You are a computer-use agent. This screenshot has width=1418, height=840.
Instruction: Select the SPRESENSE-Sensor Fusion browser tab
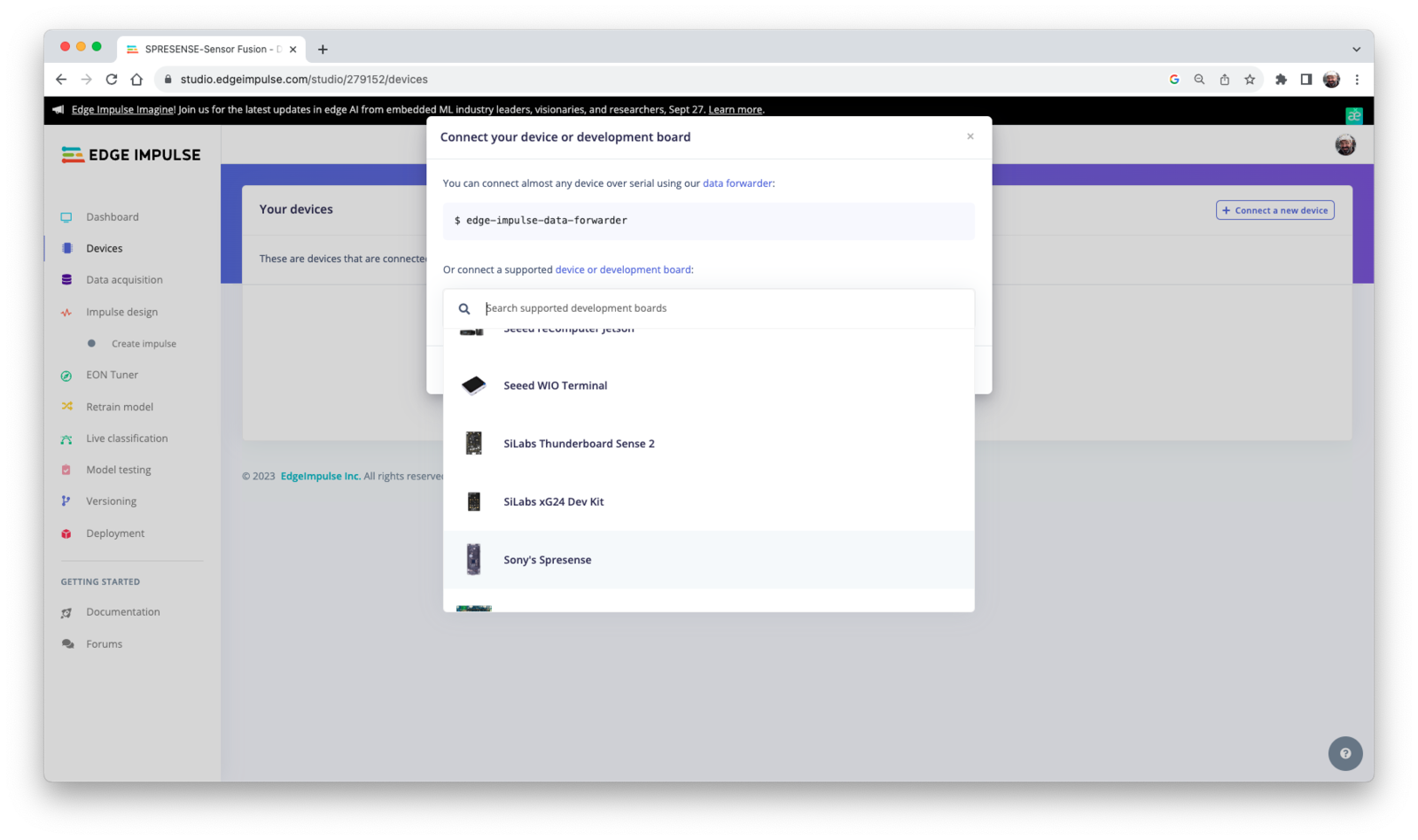[211, 50]
